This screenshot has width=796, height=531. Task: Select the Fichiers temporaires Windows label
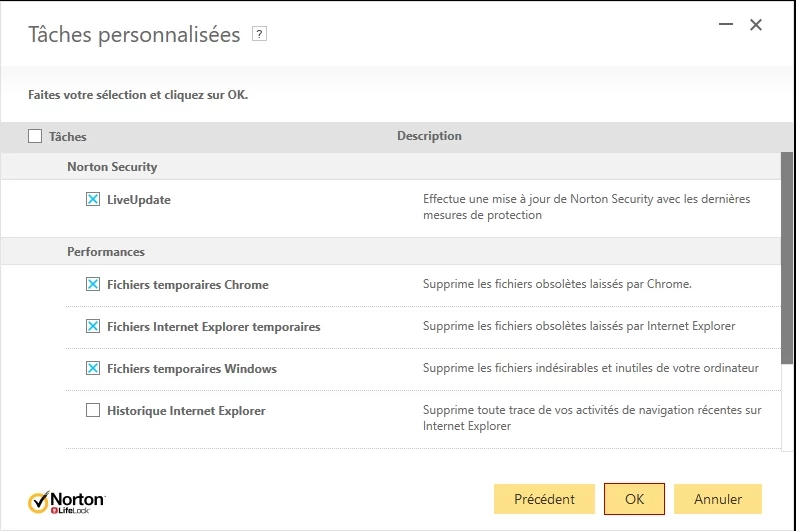click(192, 369)
